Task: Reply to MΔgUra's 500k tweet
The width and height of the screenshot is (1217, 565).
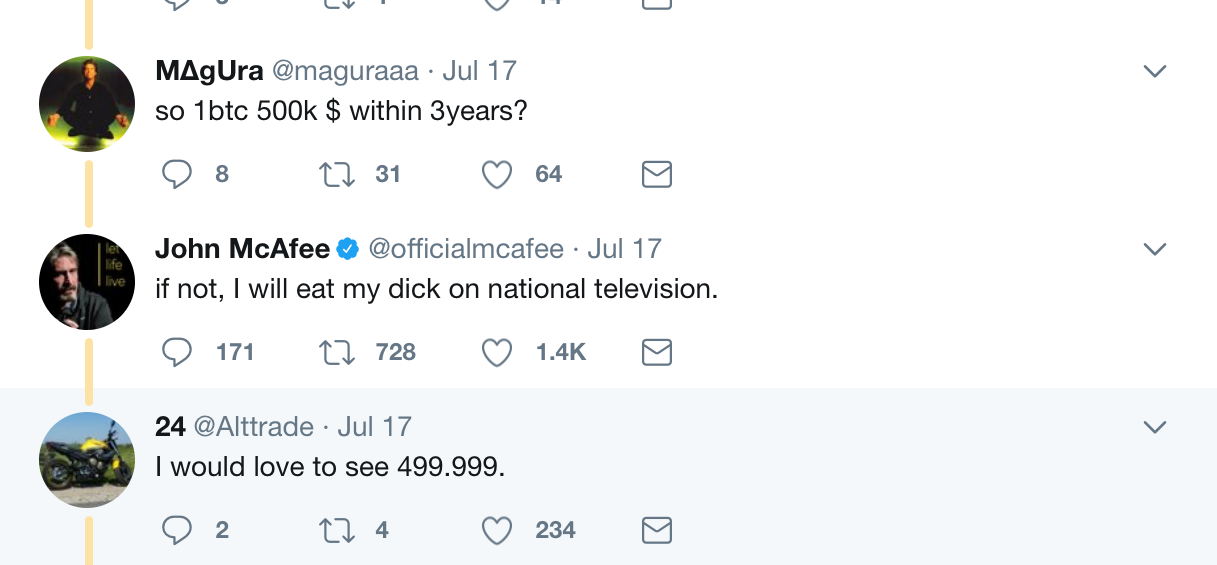Action: pyautogui.click(x=178, y=175)
